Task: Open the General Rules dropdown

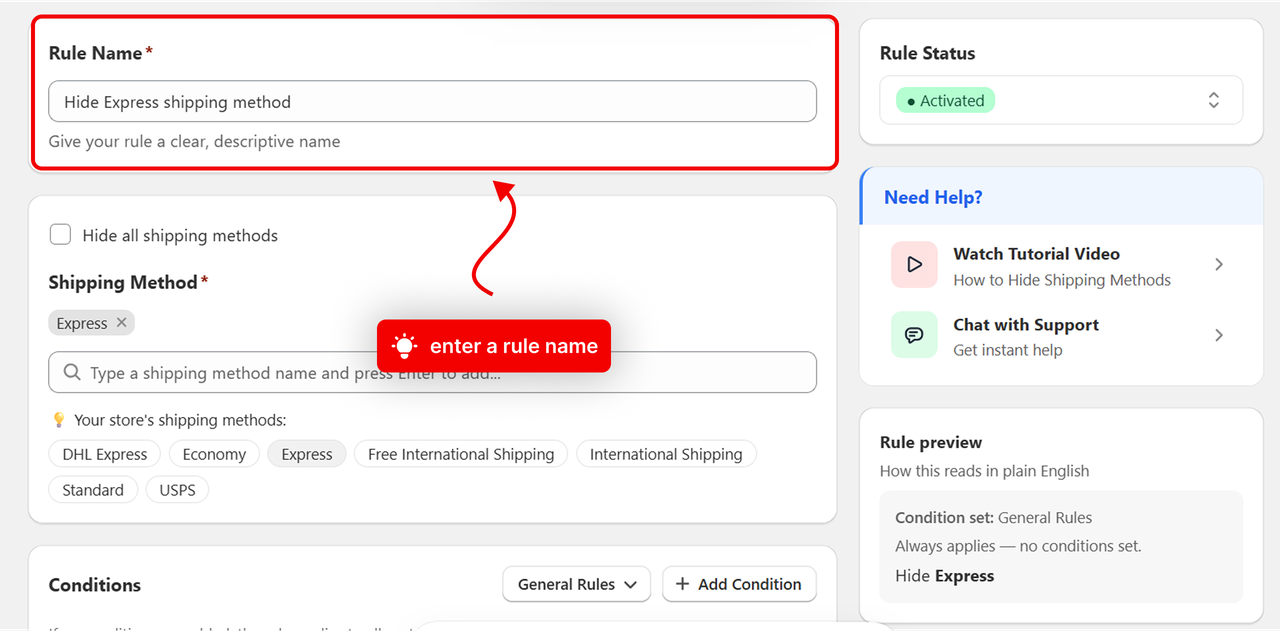Action: 577,584
